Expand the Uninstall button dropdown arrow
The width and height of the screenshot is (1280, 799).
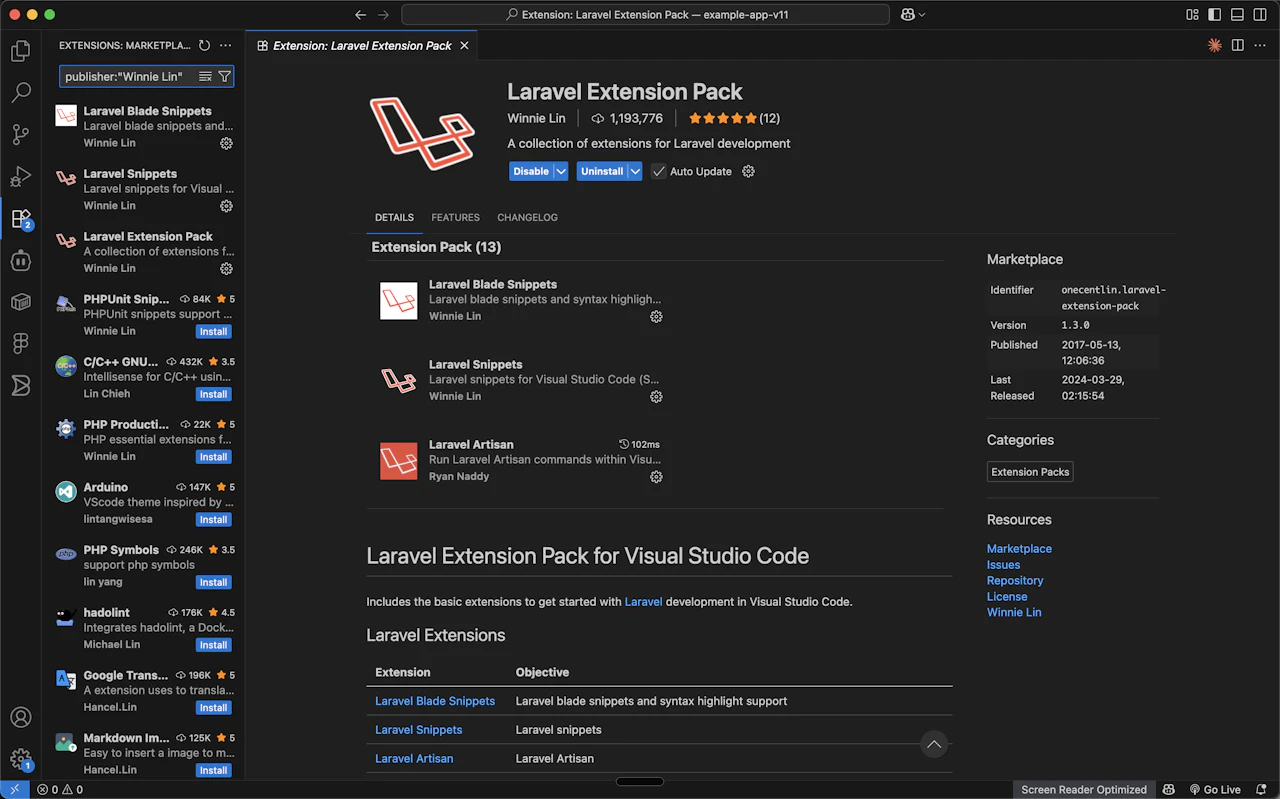point(635,172)
